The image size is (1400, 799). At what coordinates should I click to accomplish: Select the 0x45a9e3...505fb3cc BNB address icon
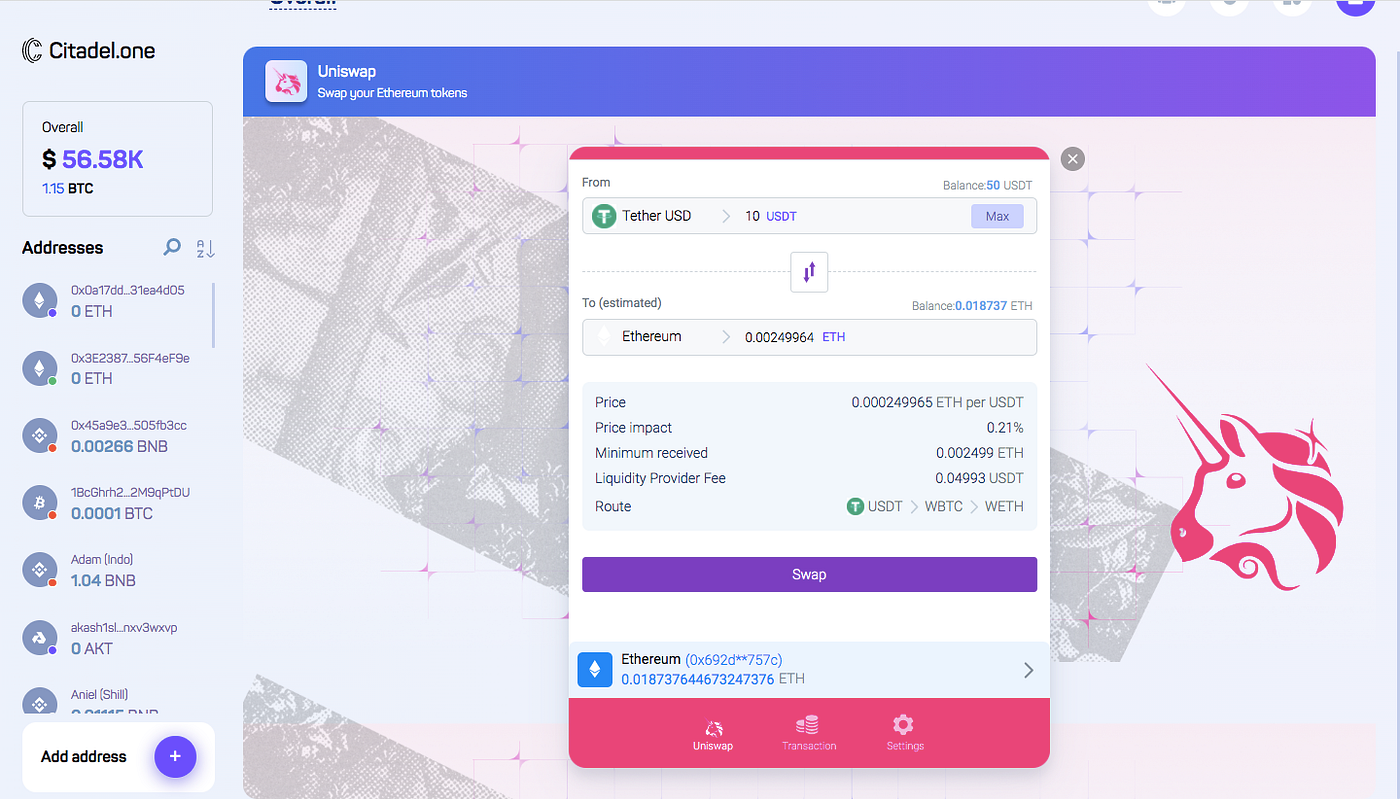(40, 435)
